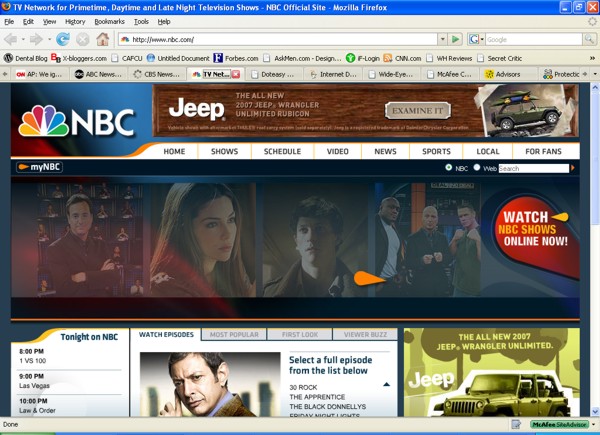Switch to the CBS News tab
The width and height of the screenshot is (600, 435).
point(157,74)
